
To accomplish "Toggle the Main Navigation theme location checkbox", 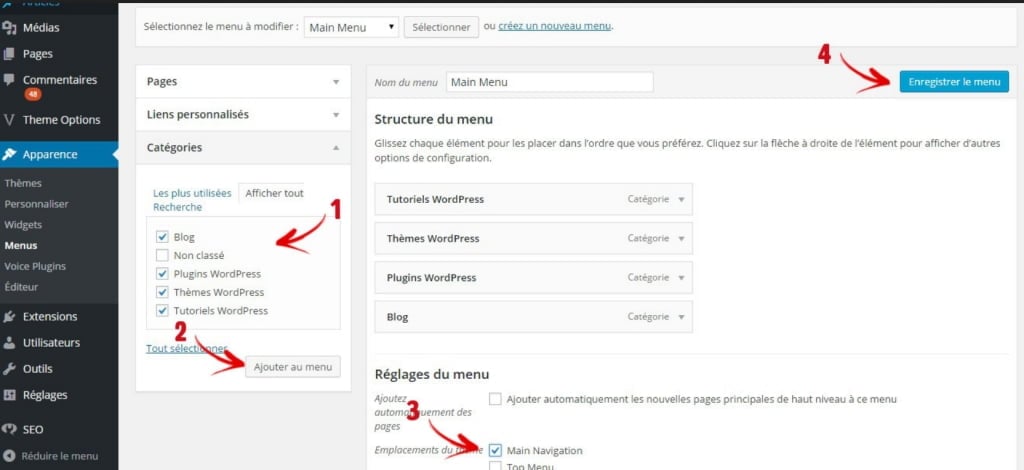I will click(x=495, y=450).
